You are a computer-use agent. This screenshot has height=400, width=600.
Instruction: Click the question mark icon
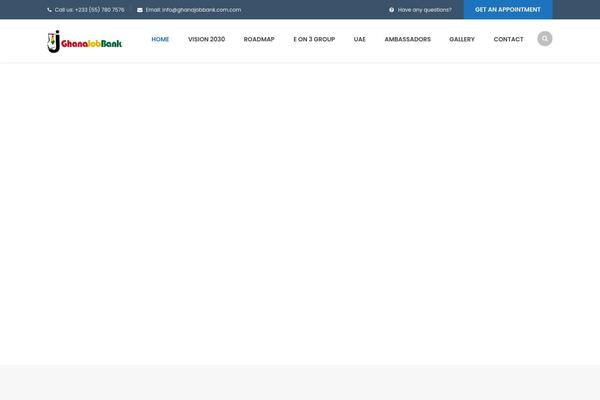[x=391, y=10]
